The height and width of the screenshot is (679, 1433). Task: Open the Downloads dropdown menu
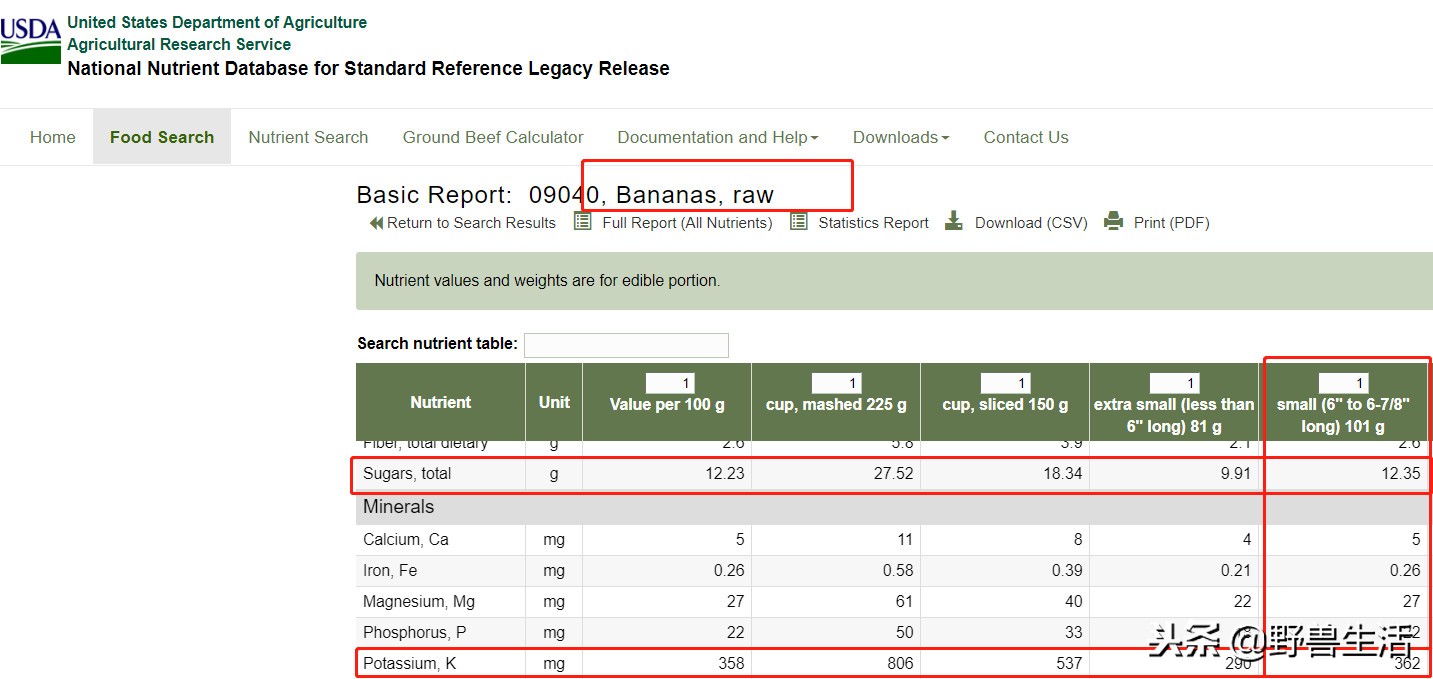click(900, 138)
